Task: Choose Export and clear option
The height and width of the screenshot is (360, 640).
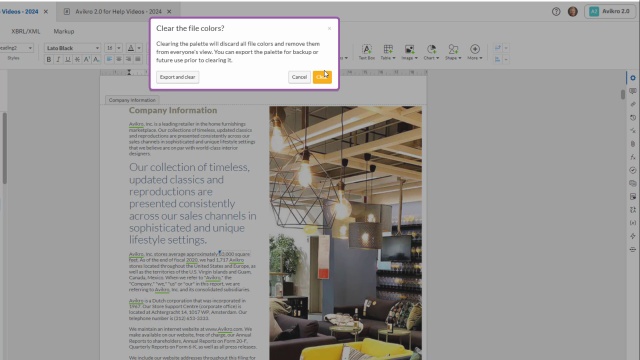Action: tap(178, 77)
